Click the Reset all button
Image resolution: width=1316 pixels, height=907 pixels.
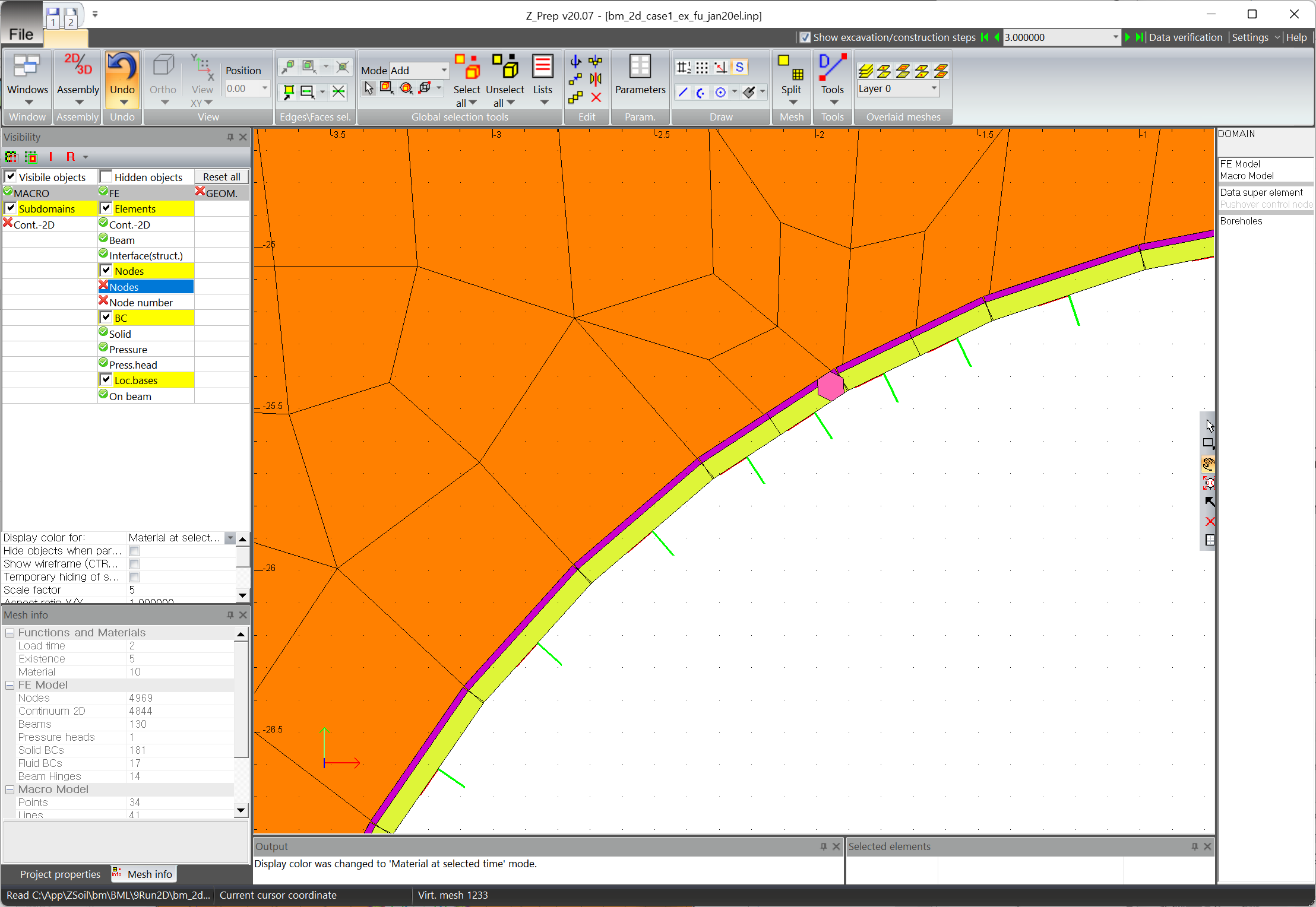[x=222, y=177]
